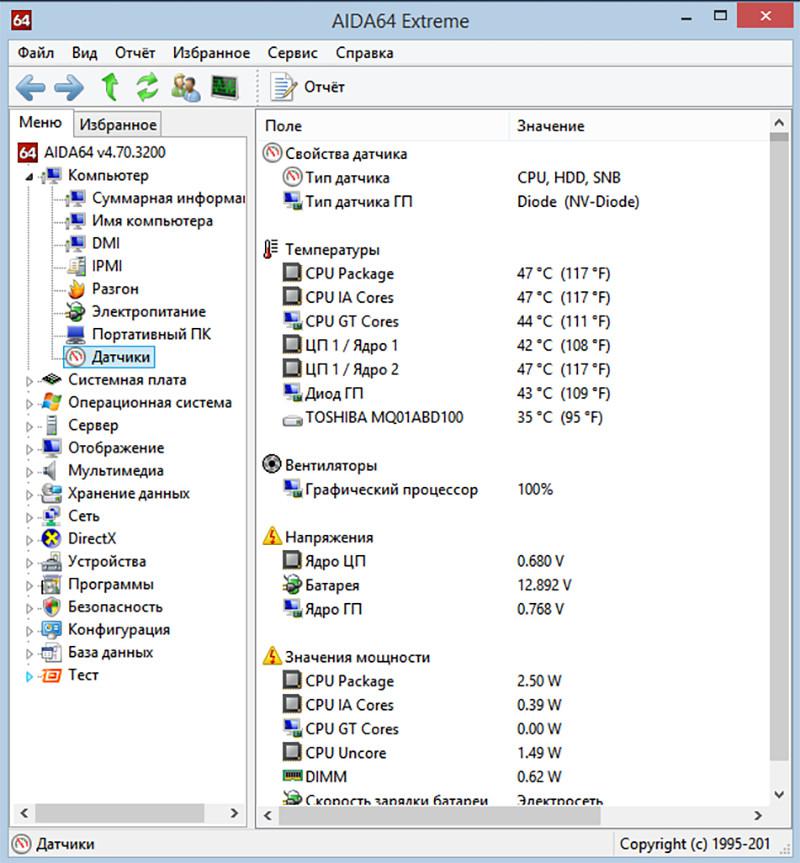This screenshot has height=863, width=800.
Task: Click the Безопасность shield icon
Action: point(52,607)
